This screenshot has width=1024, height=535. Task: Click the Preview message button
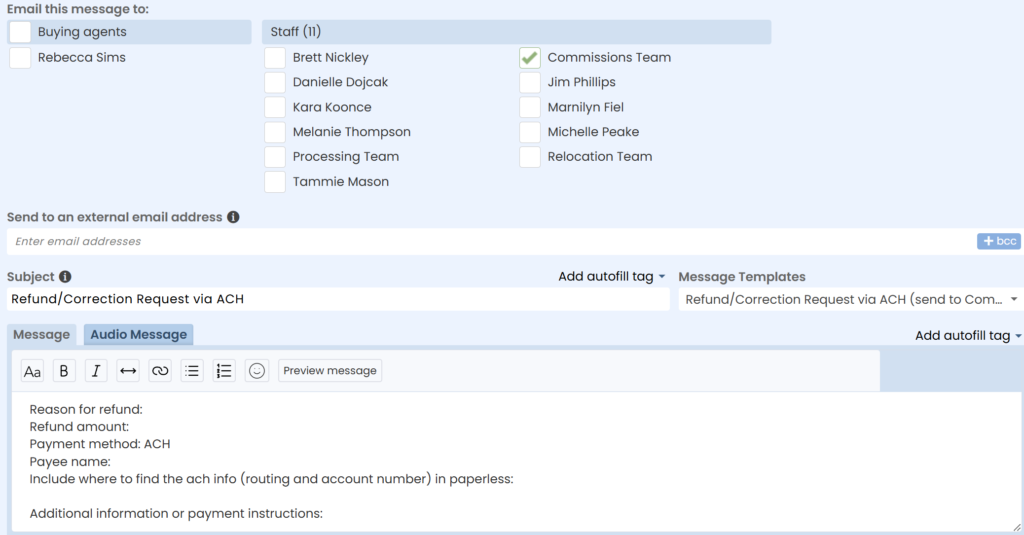(330, 370)
